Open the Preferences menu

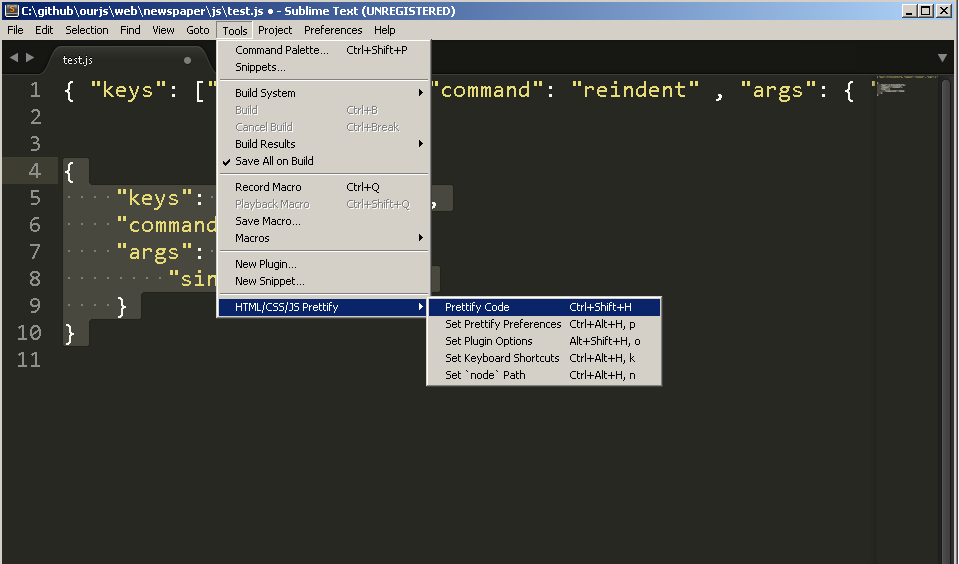(333, 30)
